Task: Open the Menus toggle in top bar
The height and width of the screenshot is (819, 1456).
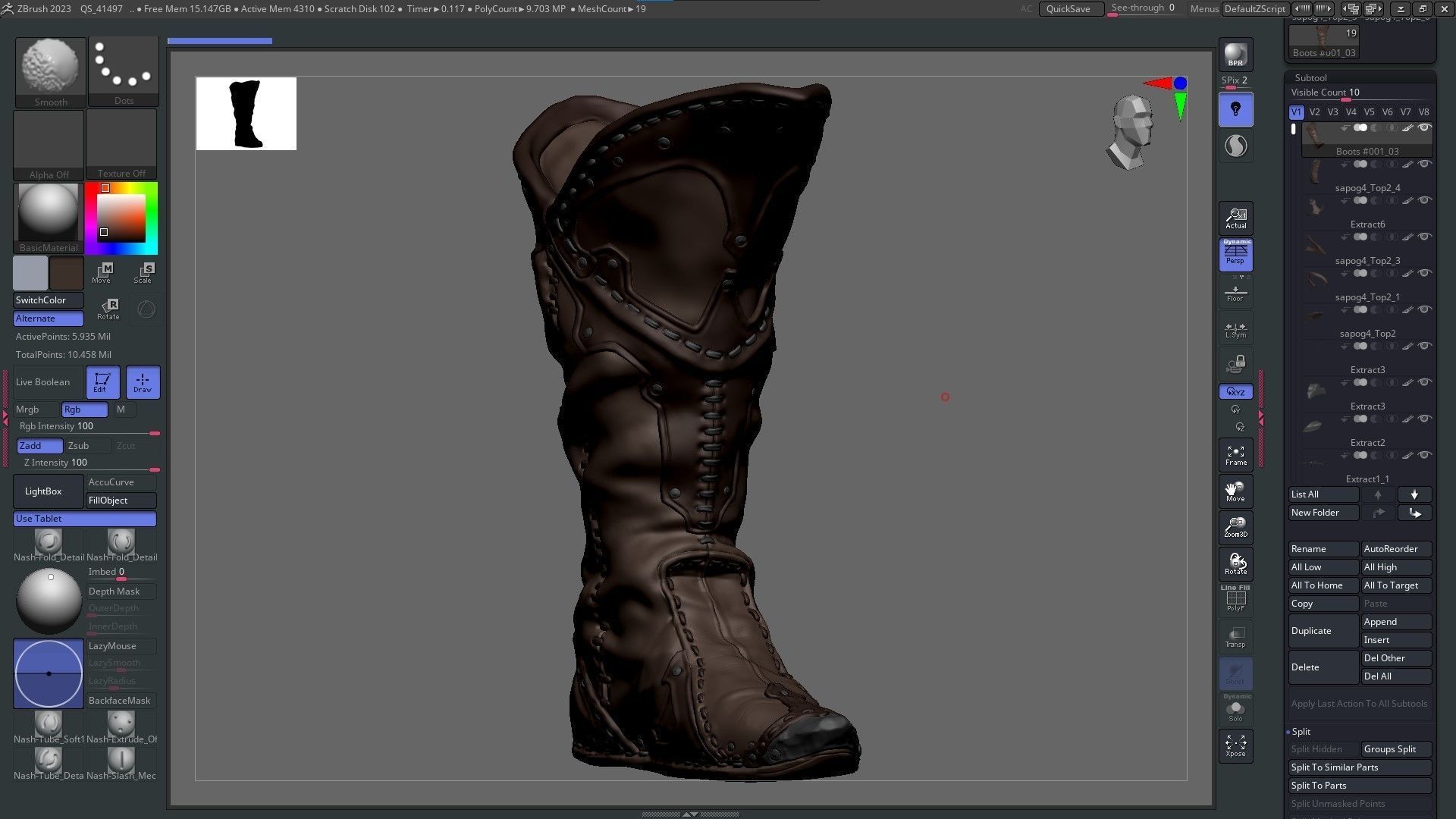Action: [1204, 9]
